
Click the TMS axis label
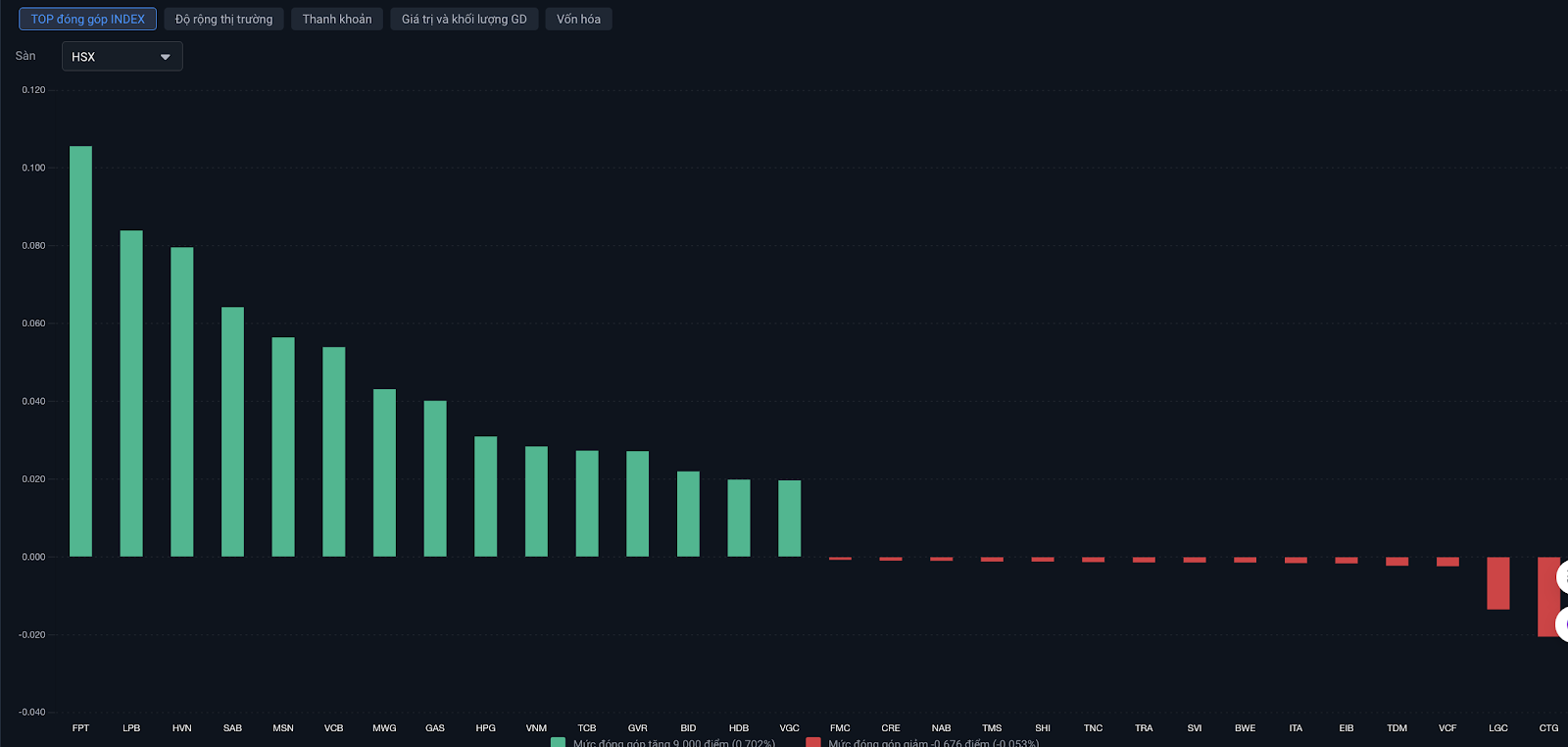pos(992,728)
